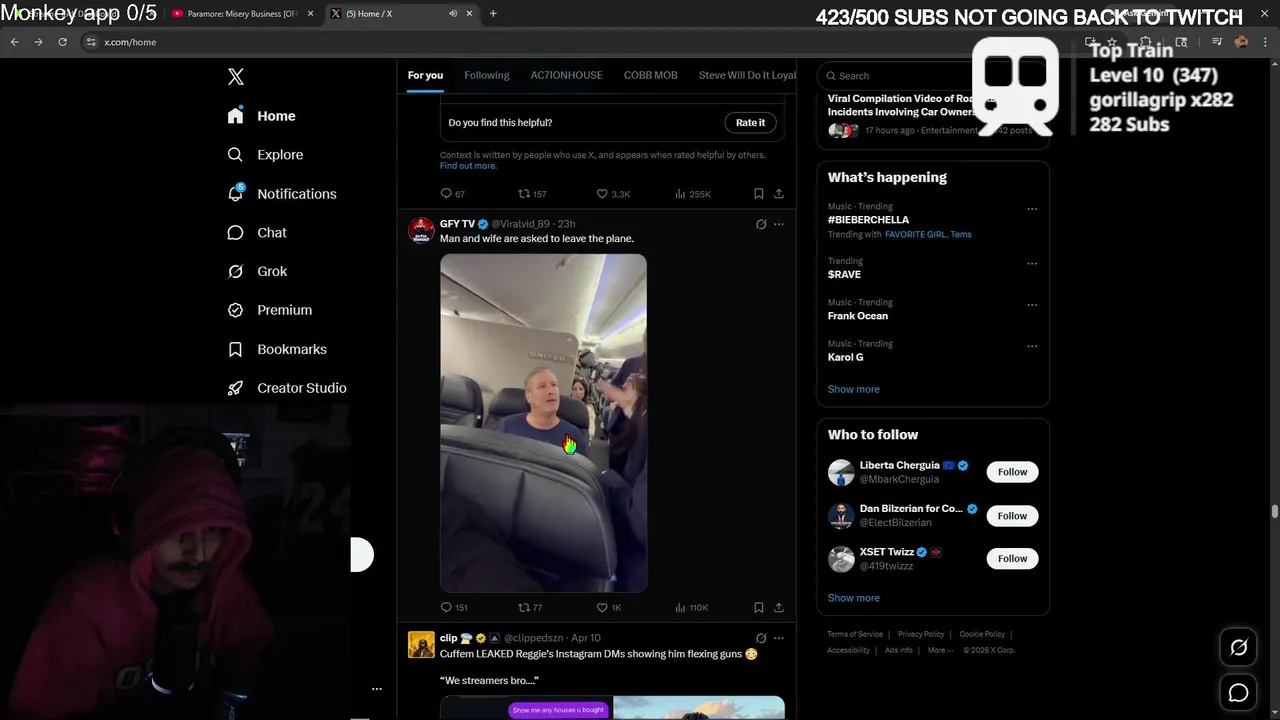Open Grok from the left sidebar
The width and height of the screenshot is (1280, 720).
pyautogui.click(x=258, y=271)
